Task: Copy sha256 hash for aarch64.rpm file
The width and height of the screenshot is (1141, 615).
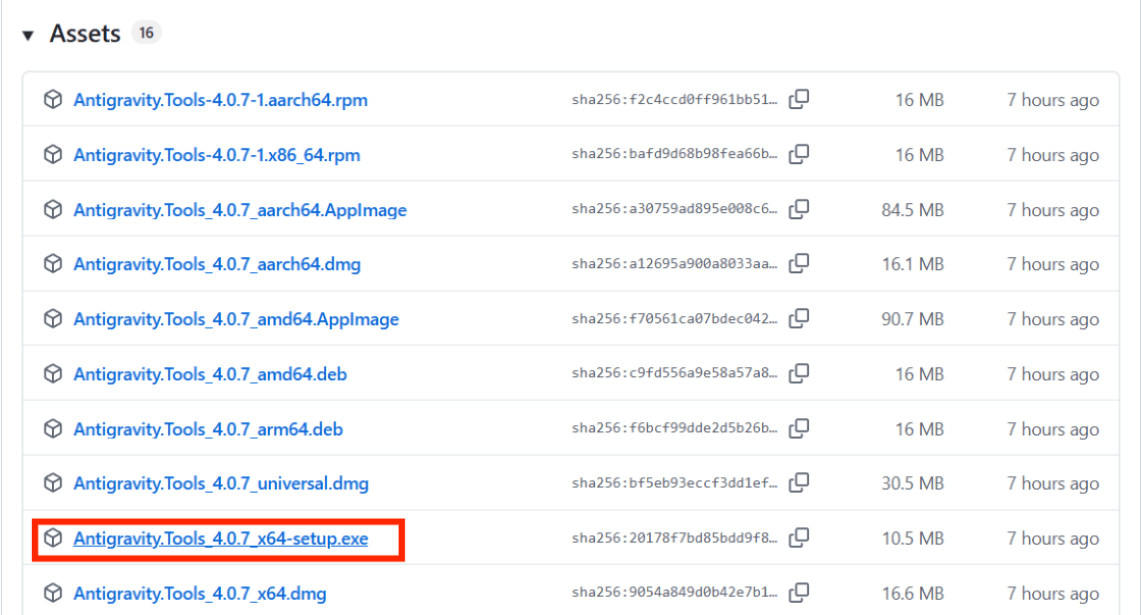Action: coord(799,99)
